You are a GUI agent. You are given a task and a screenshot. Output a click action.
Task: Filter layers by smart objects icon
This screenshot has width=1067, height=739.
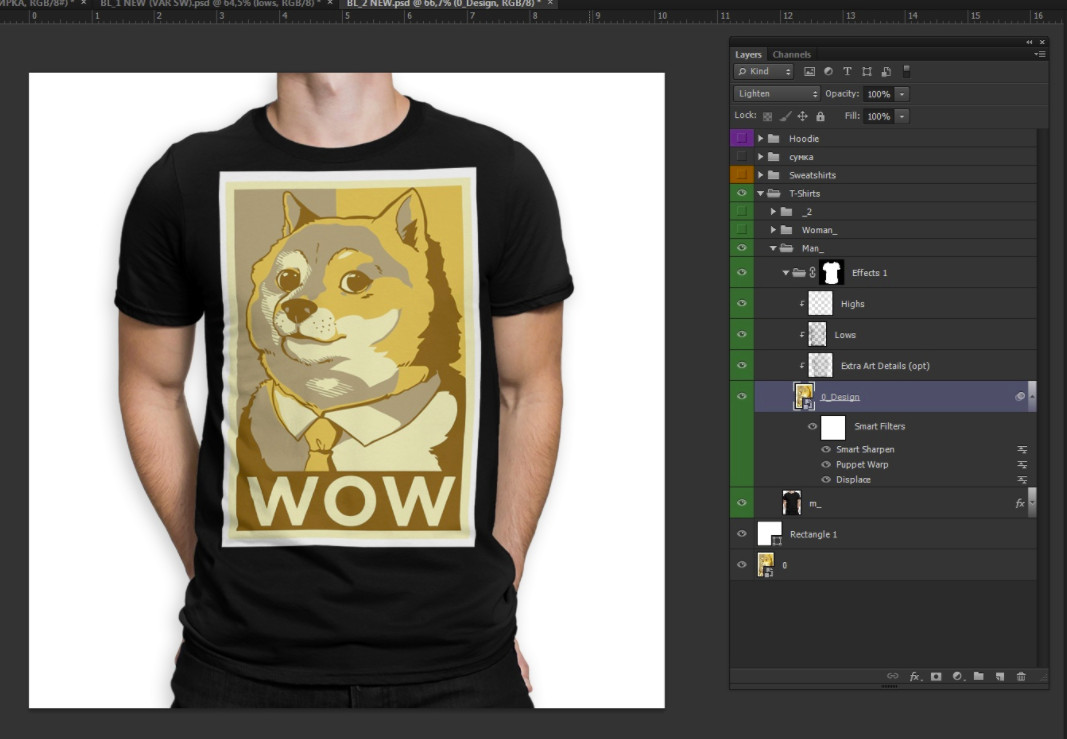coord(886,71)
